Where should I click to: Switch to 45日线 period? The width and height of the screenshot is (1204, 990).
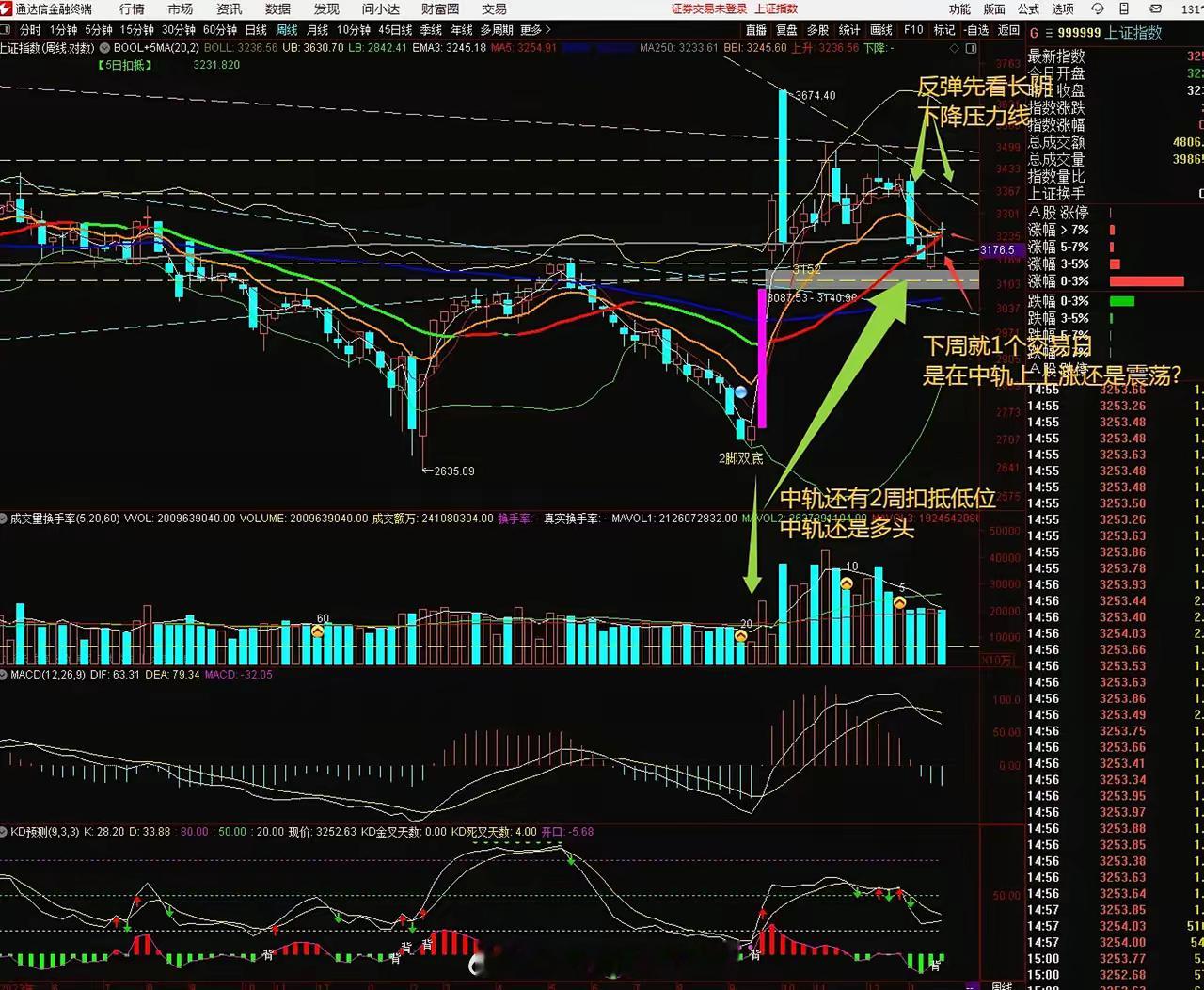coord(397,30)
